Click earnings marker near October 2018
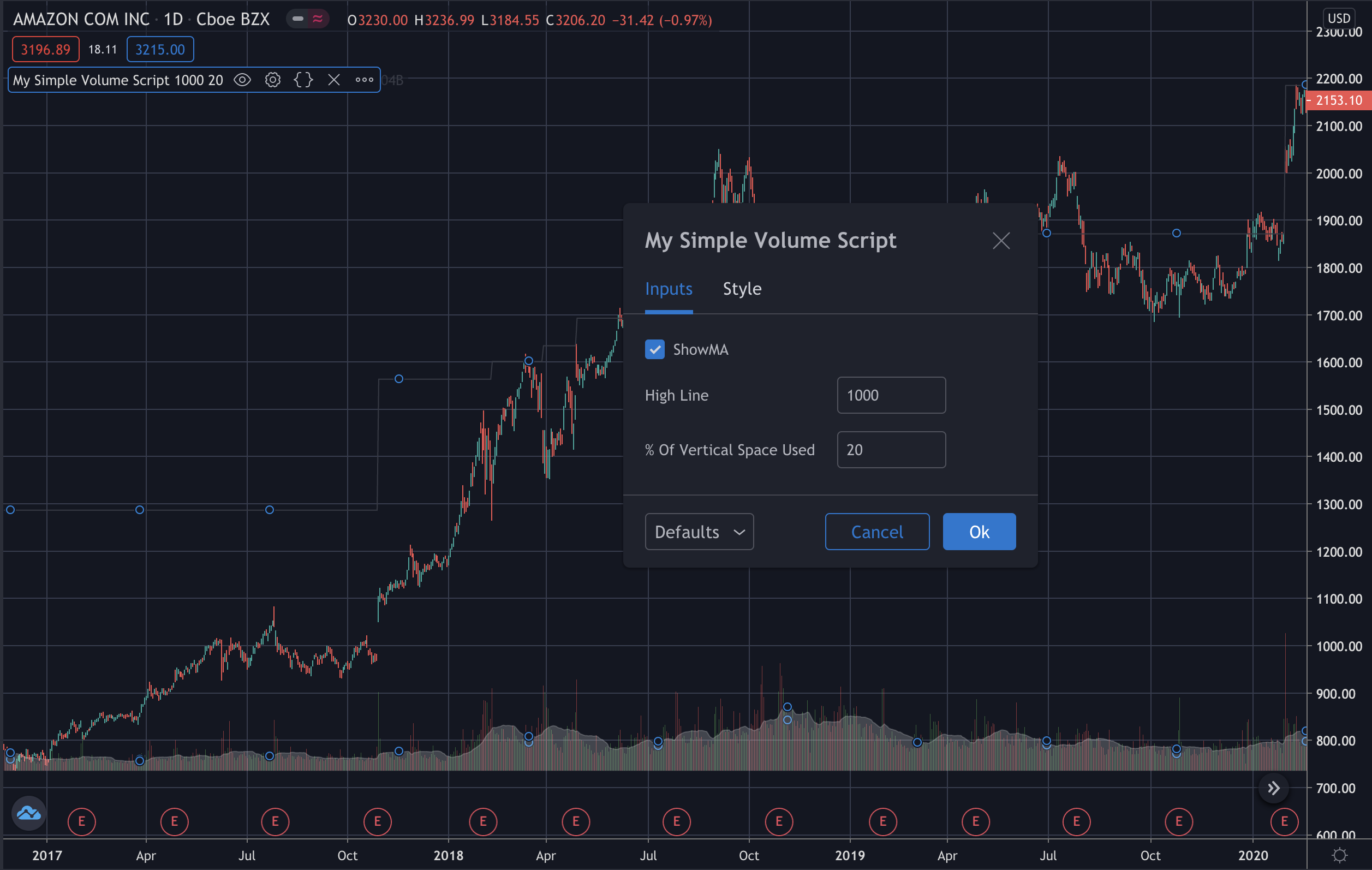This screenshot has width=1372, height=870. [x=779, y=821]
